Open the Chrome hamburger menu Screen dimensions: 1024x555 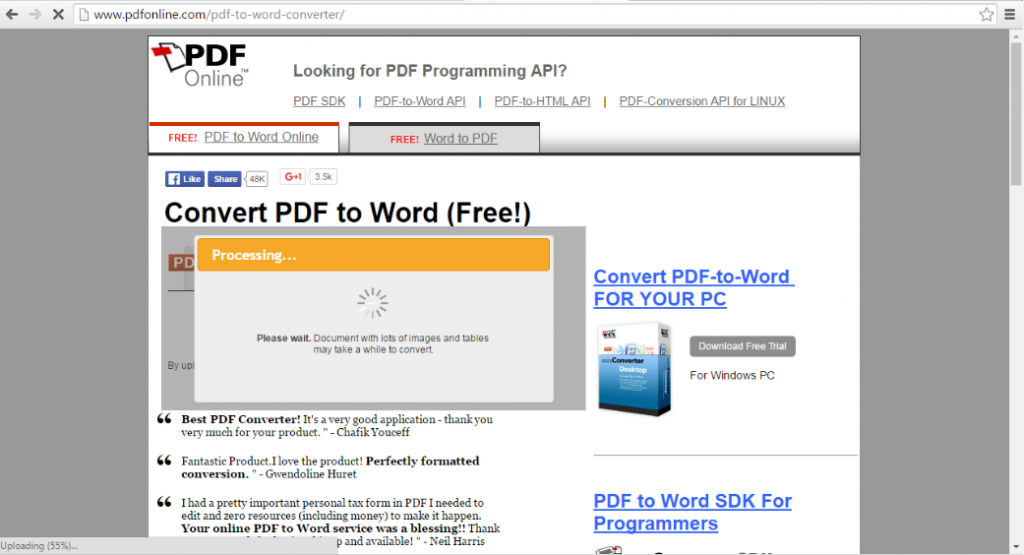[1010, 14]
